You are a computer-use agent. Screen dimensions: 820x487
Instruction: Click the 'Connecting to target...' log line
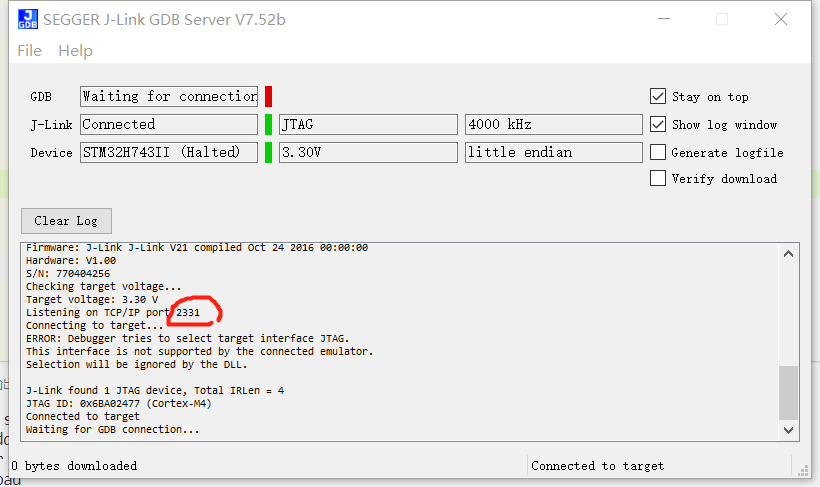(95, 325)
